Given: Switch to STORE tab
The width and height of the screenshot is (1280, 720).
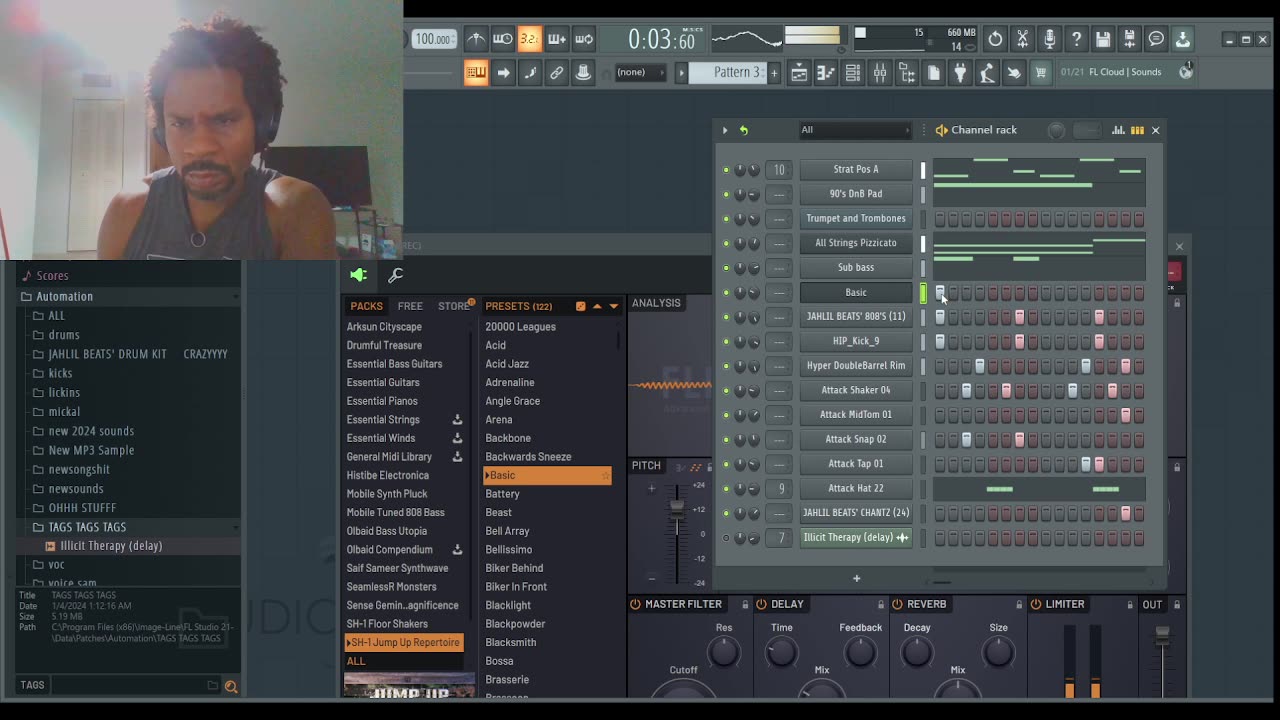Looking at the screenshot, I should (x=453, y=306).
